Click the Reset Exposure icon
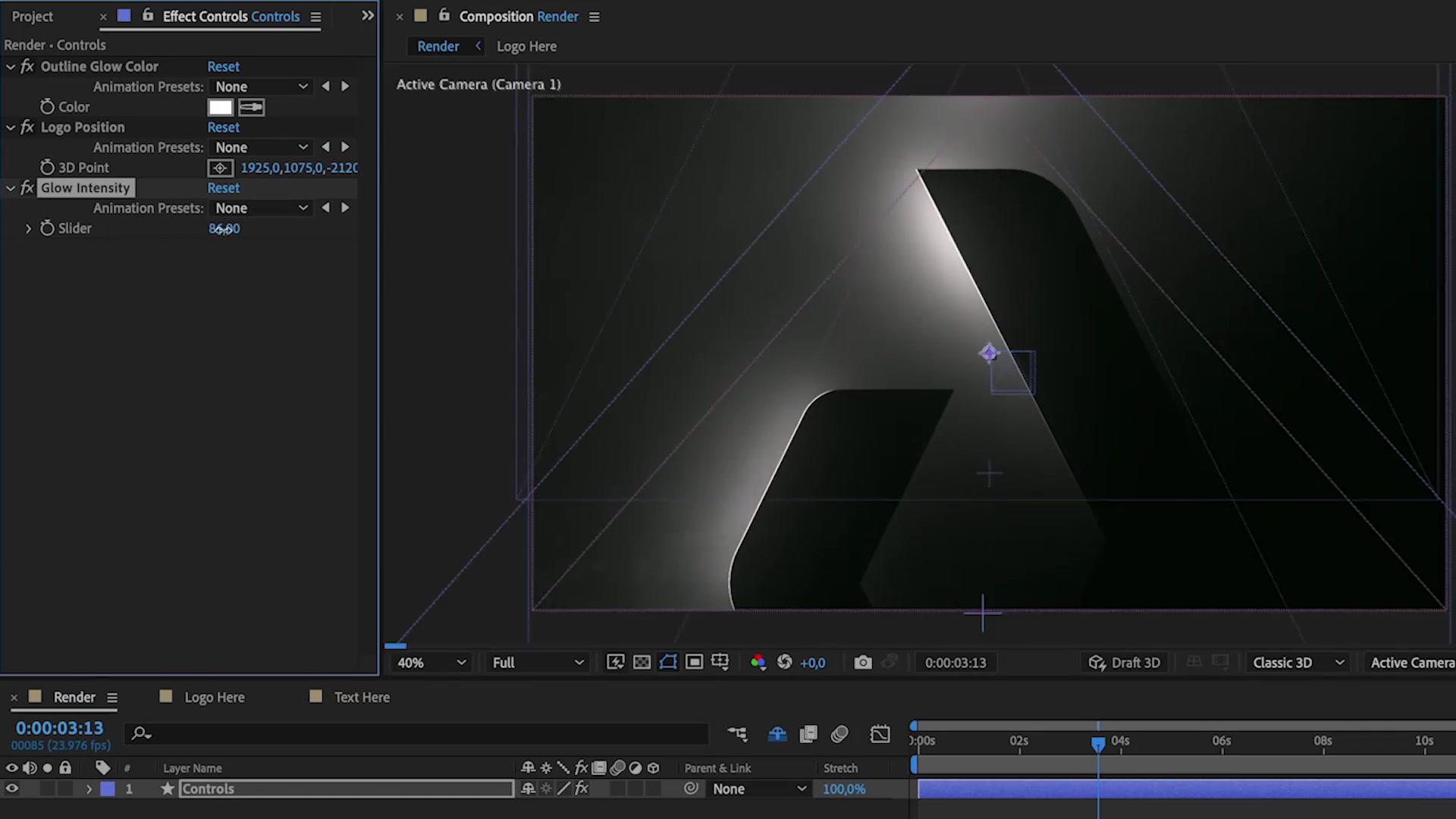The height and width of the screenshot is (819, 1456). 785,662
